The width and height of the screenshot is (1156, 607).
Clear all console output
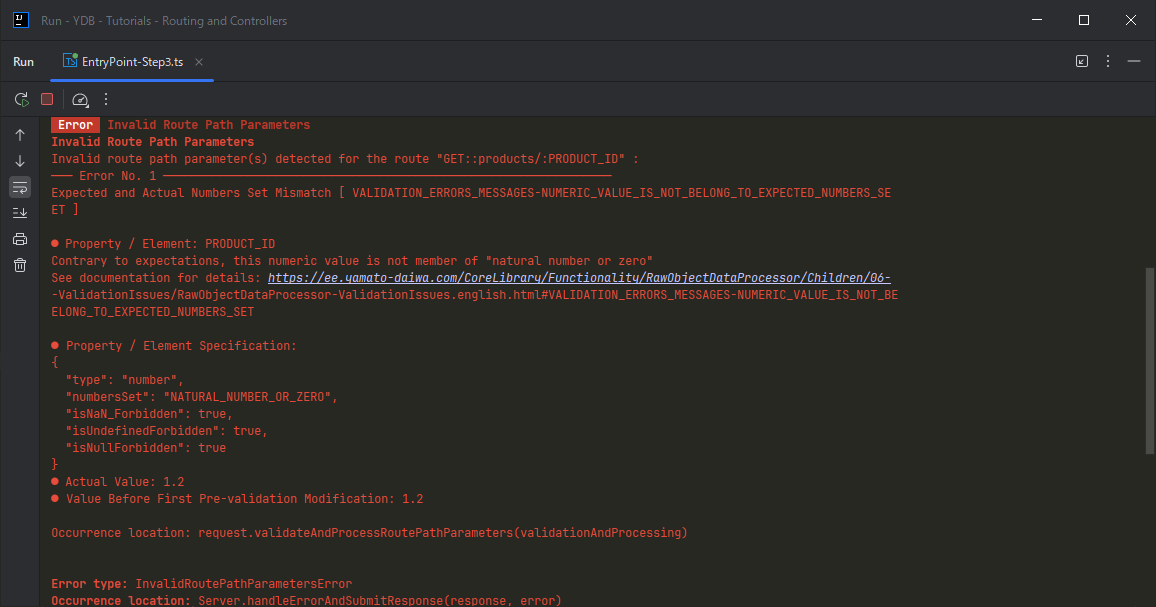pos(20,265)
